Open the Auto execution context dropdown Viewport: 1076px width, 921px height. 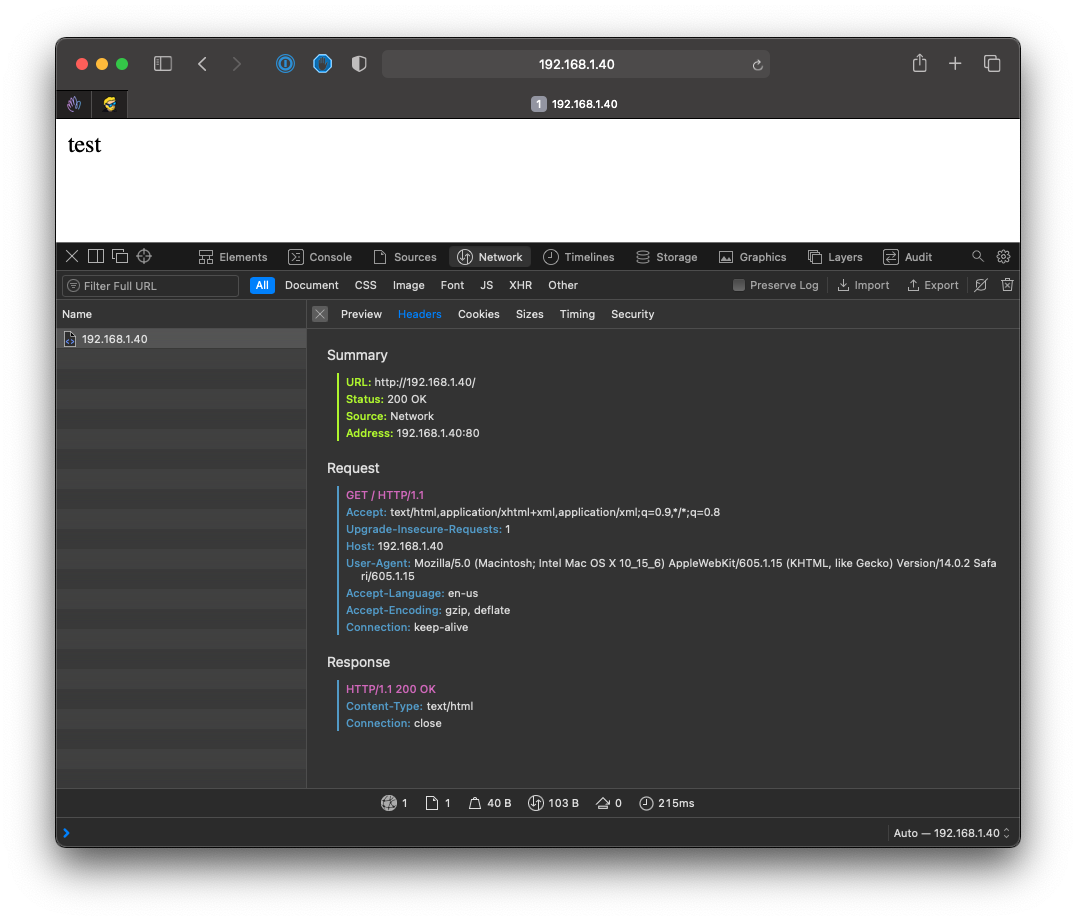(x=951, y=833)
